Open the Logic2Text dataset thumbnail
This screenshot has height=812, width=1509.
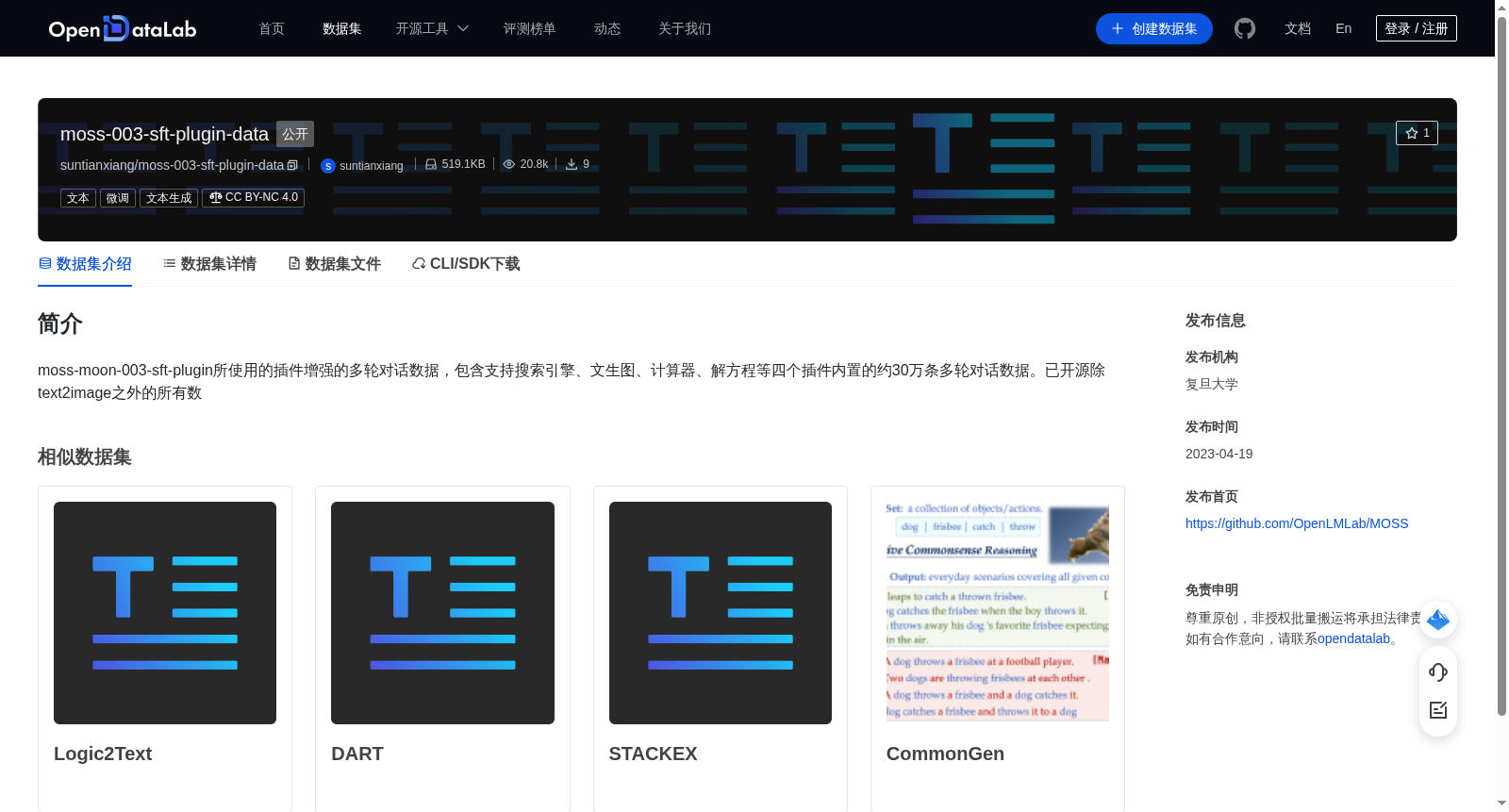click(165, 613)
